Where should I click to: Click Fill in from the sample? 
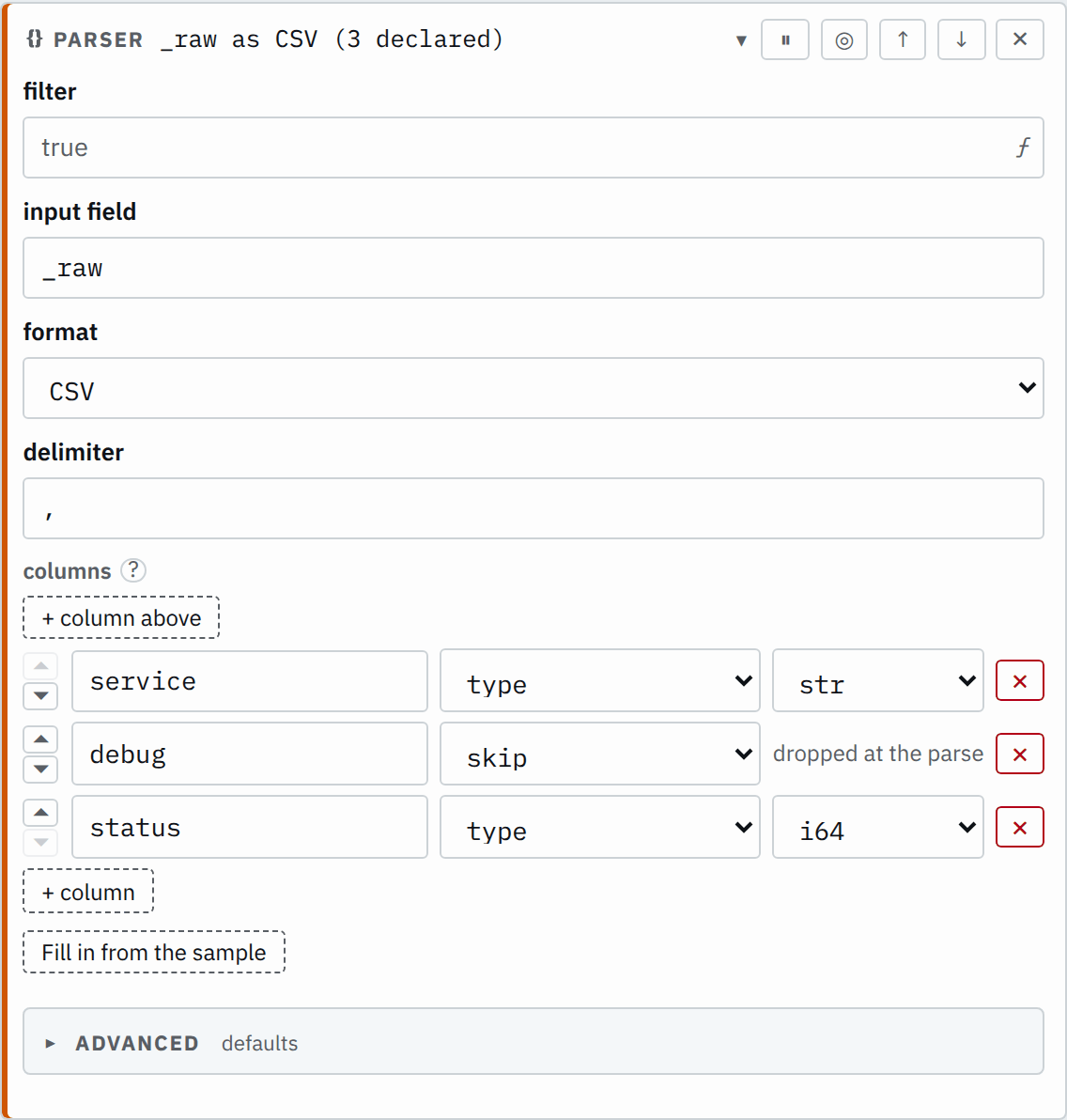(x=154, y=952)
